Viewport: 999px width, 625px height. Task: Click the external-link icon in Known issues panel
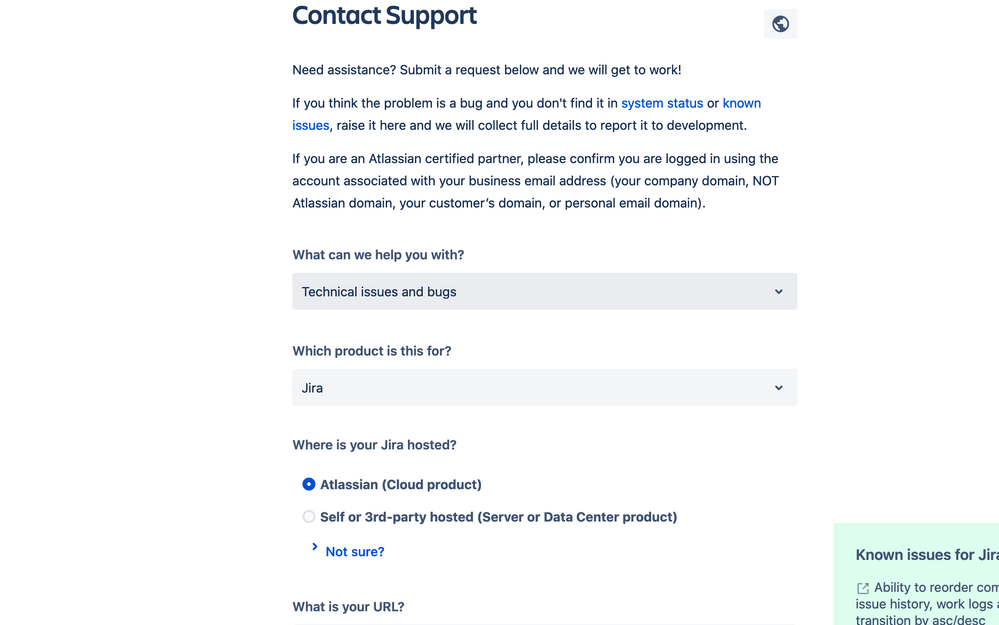tap(863, 588)
